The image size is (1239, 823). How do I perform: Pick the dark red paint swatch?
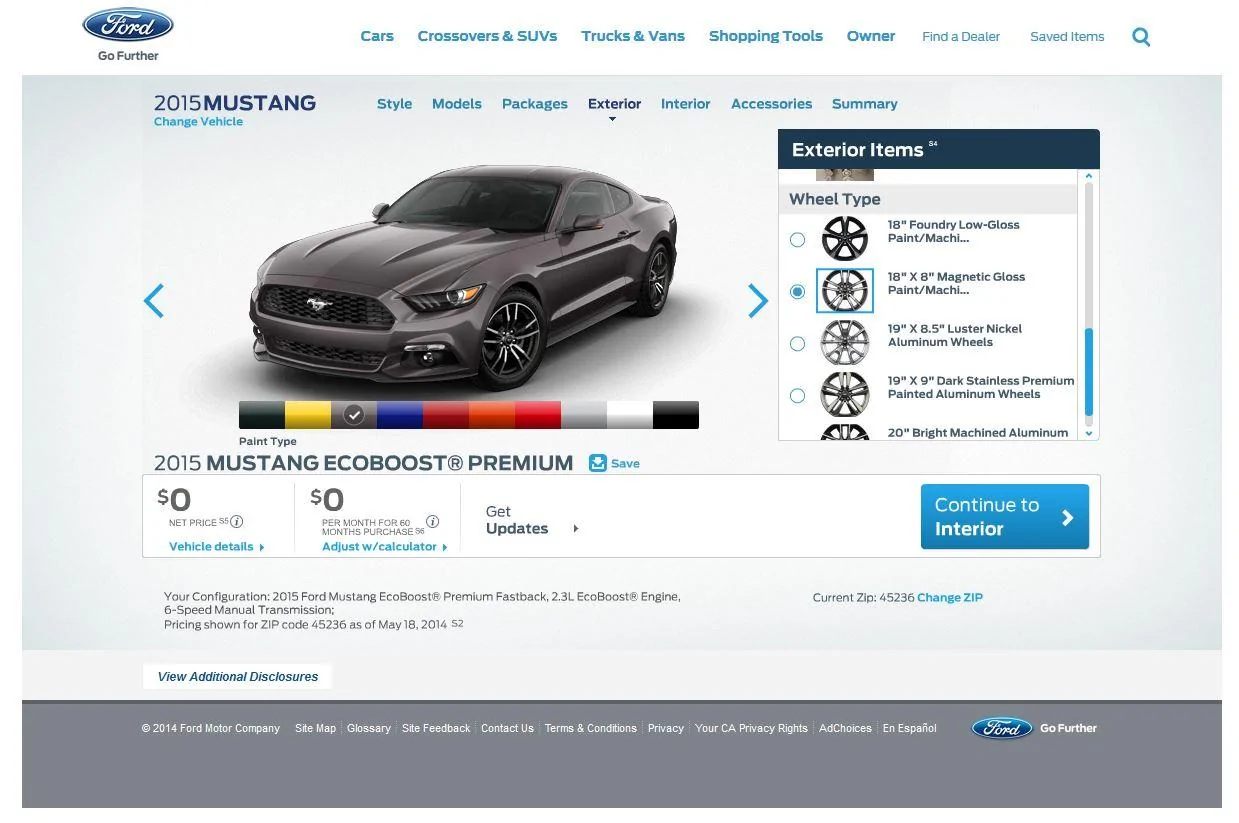446,415
